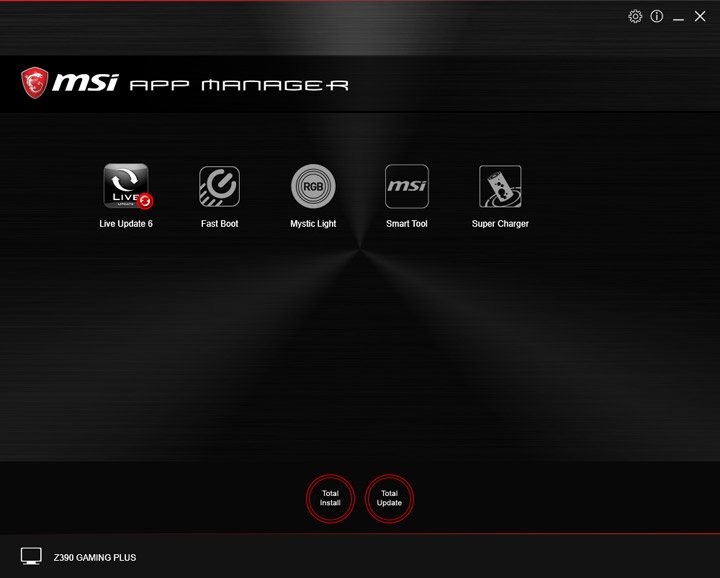720x578 pixels.
Task: Click the Fast Boot label text
Action: tap(219, 224)
